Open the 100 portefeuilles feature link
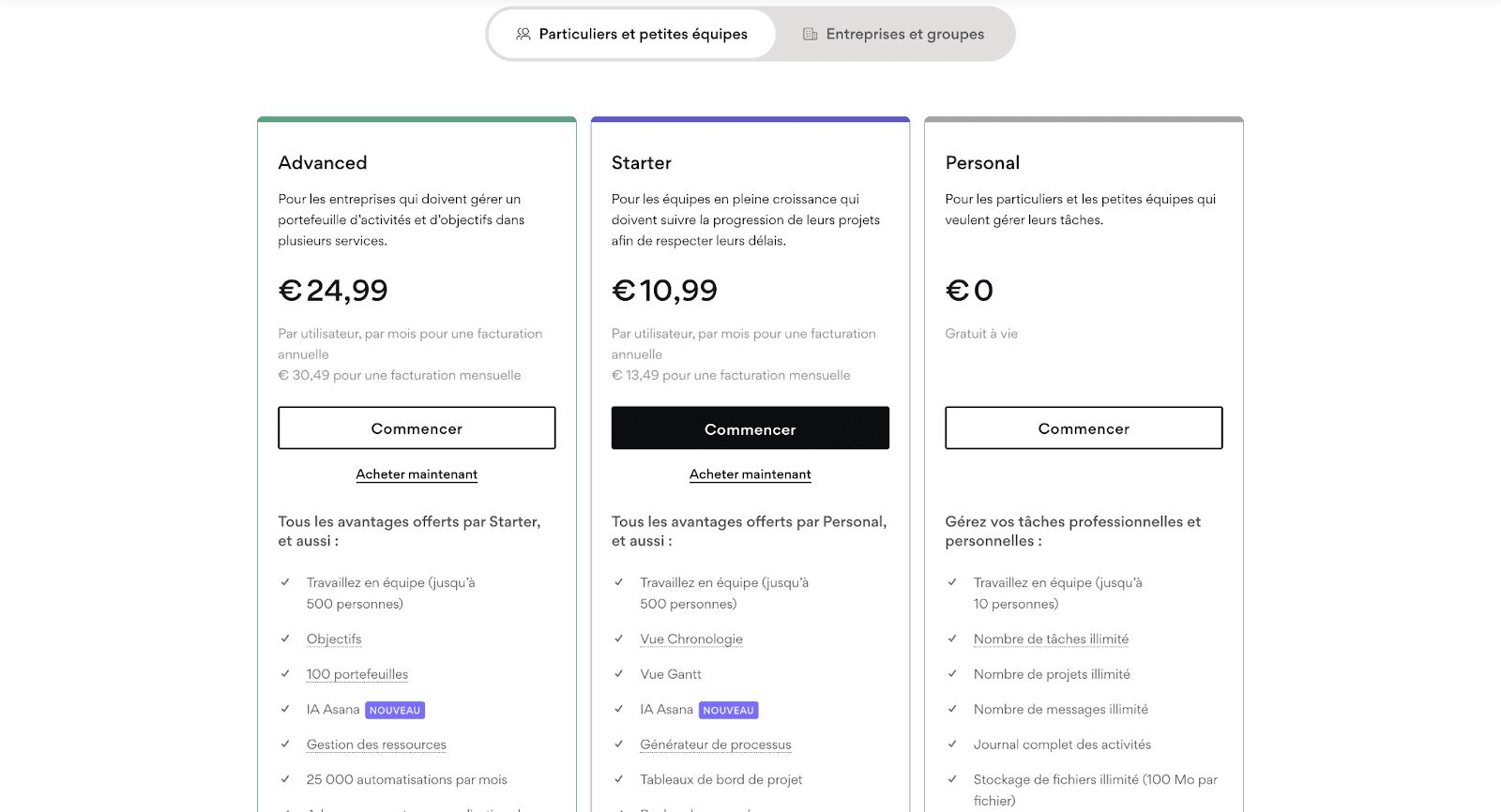The height and width of the screenshot is (812, 1501). 357,674
